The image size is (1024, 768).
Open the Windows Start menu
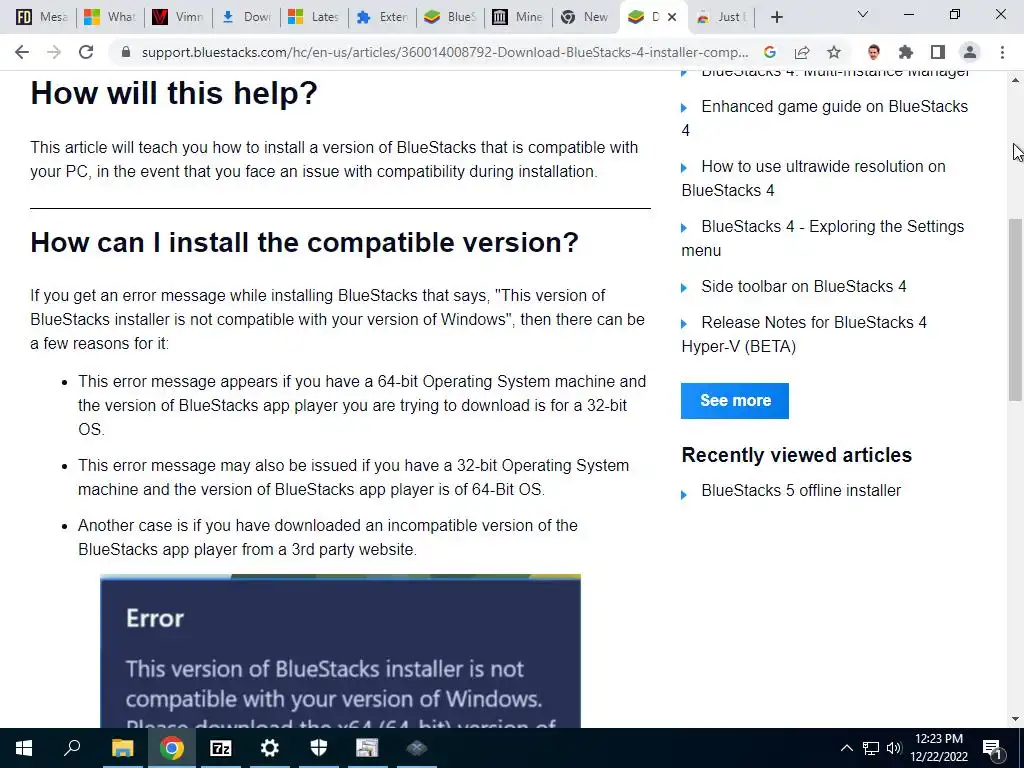click(x=24, y=748)
